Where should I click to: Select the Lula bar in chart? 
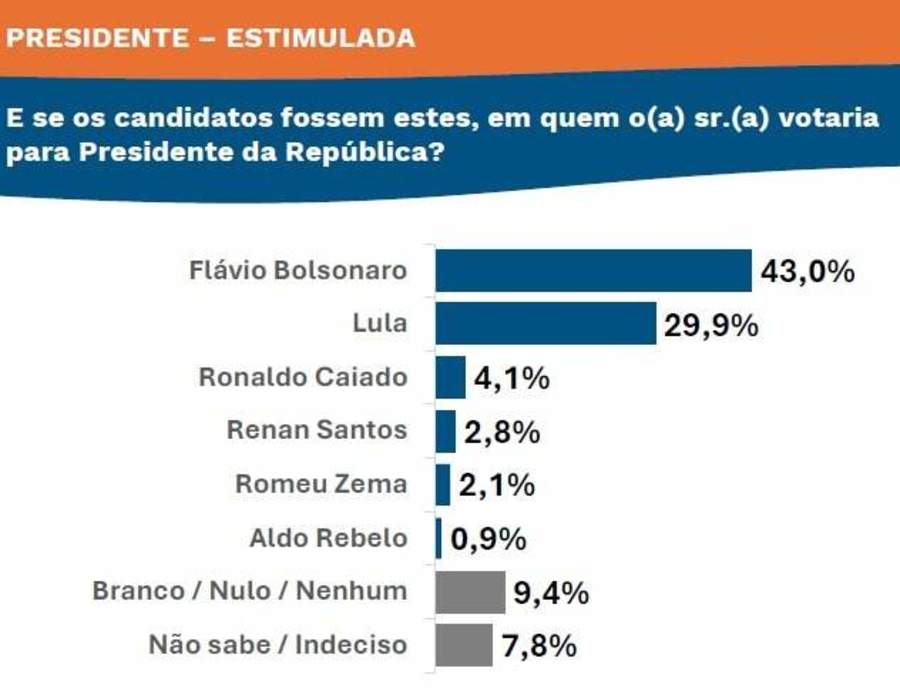(x=546, y=324)
